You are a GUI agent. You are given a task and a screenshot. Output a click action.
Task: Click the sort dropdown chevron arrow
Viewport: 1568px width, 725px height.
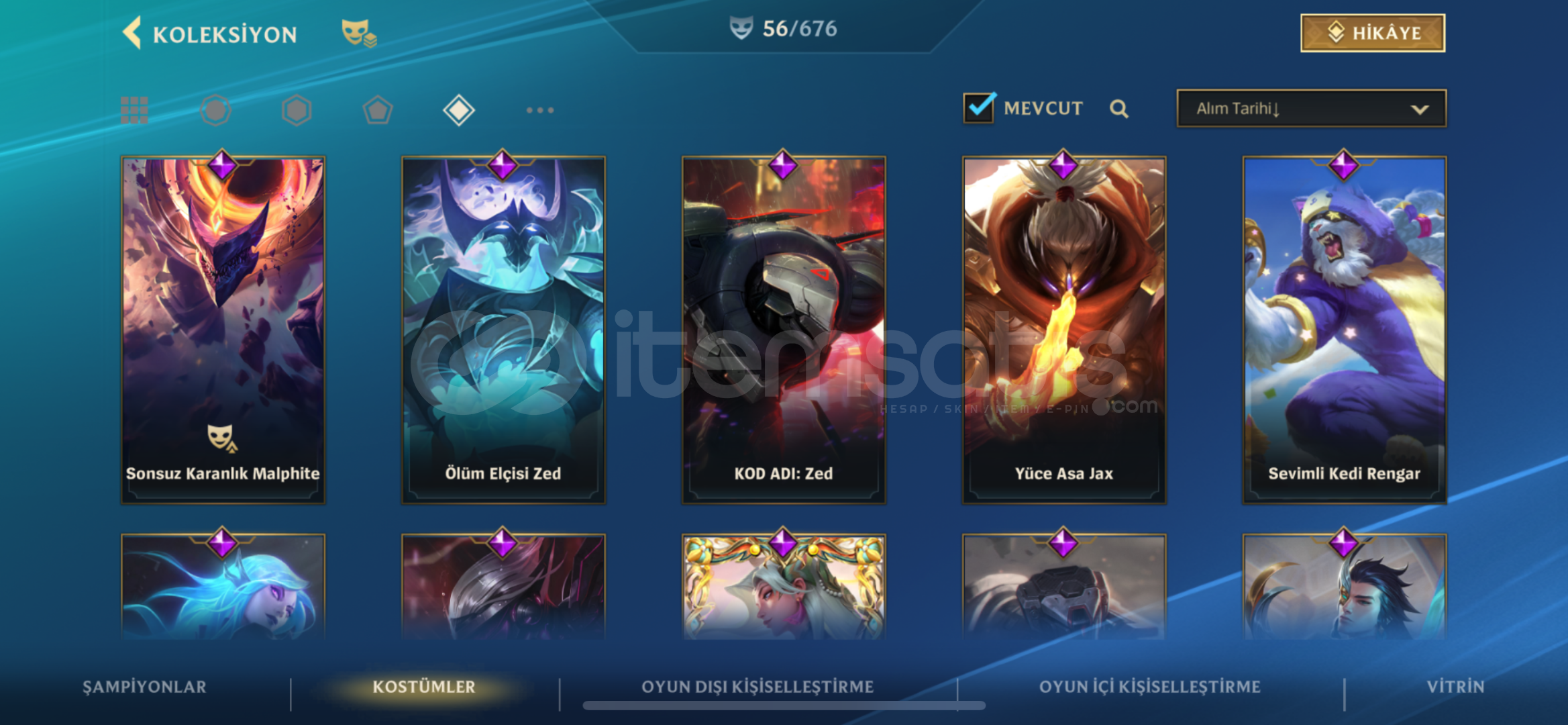1420,109
